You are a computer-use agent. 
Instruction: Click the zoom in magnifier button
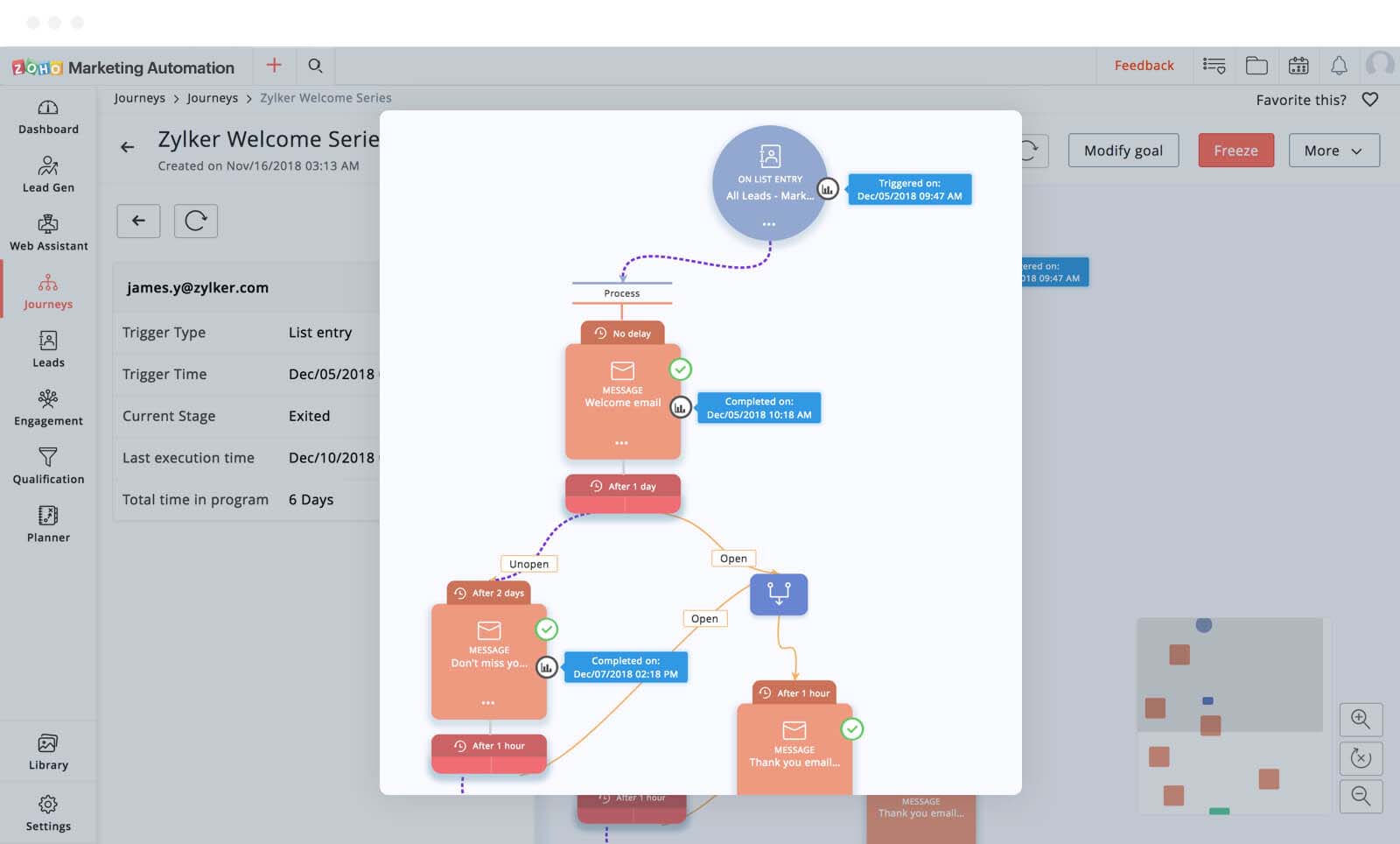(x=1361, y=719)
